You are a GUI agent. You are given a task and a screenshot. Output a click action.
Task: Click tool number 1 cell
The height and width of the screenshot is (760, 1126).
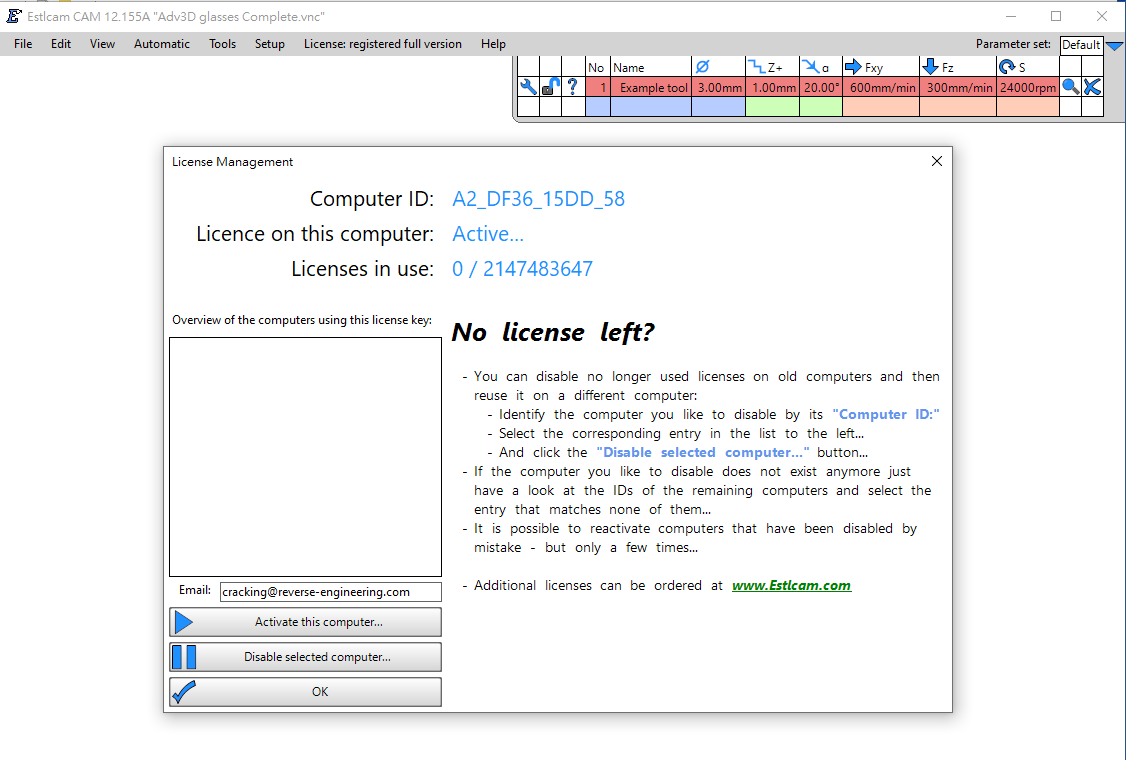(597, 88)
